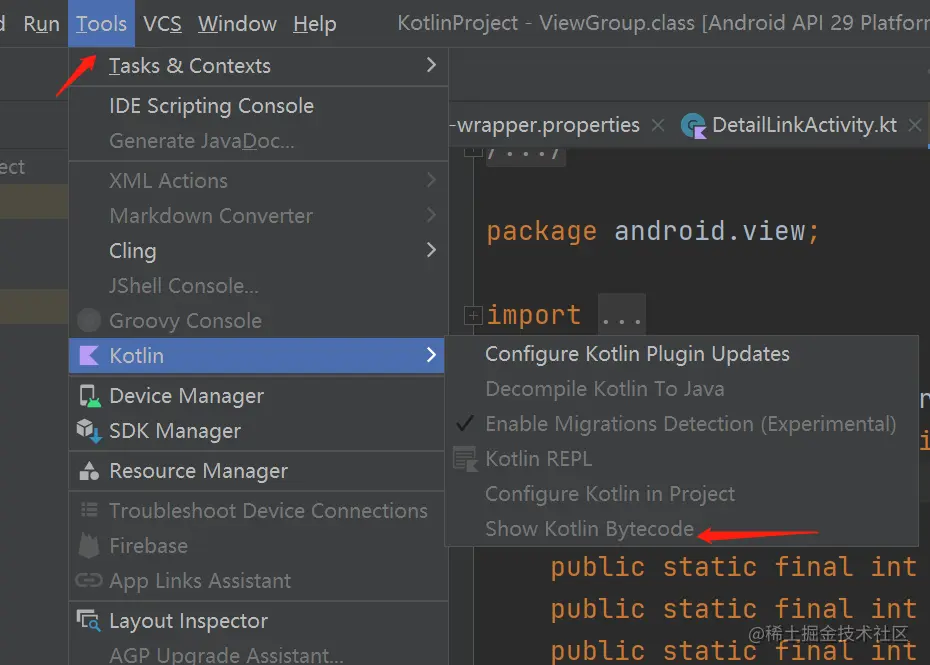930x665 pixels.
Task: Open the Help menu
Action: tap(315, 23)
